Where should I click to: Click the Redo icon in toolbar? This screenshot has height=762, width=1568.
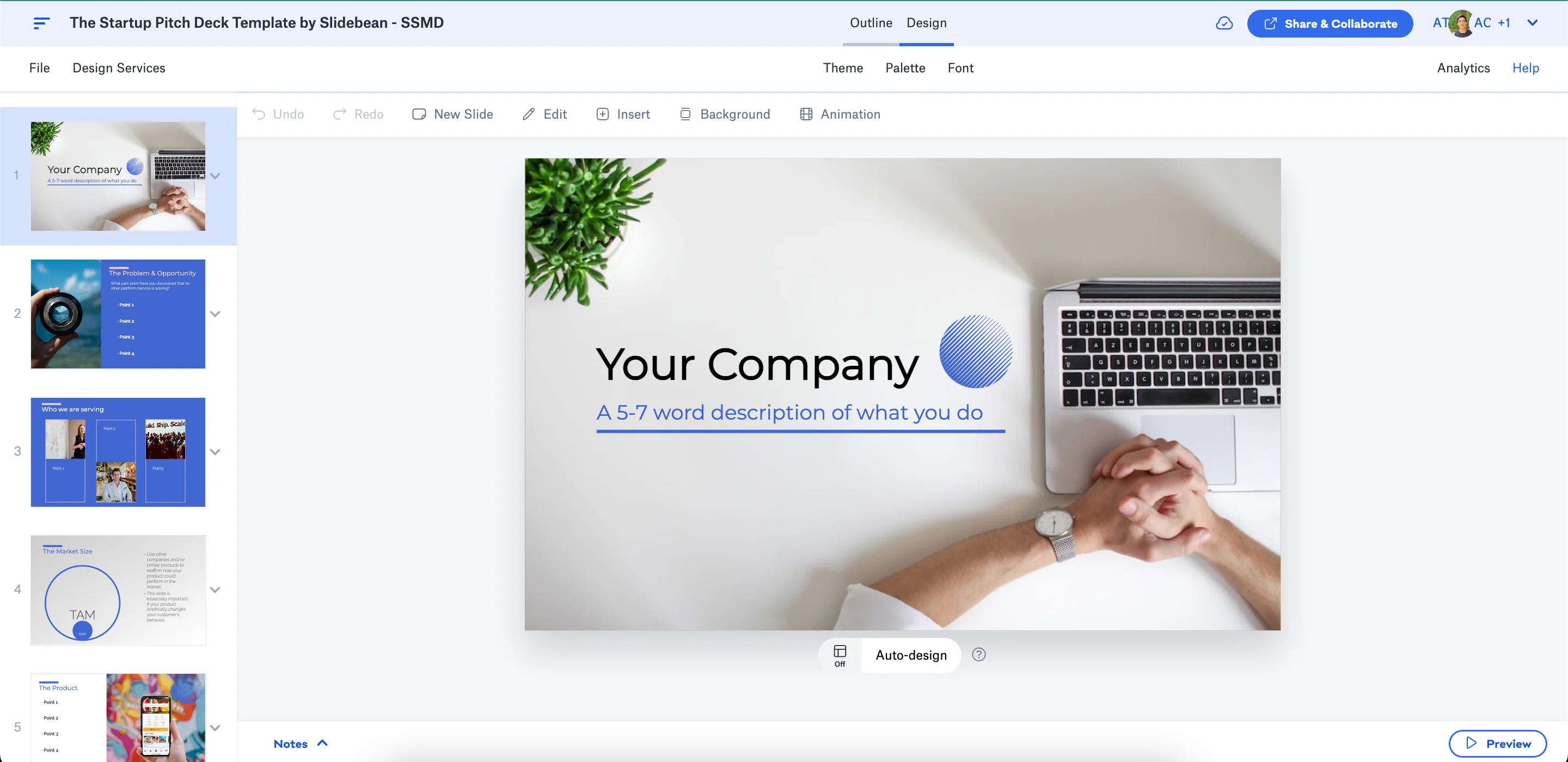point(338,114)
